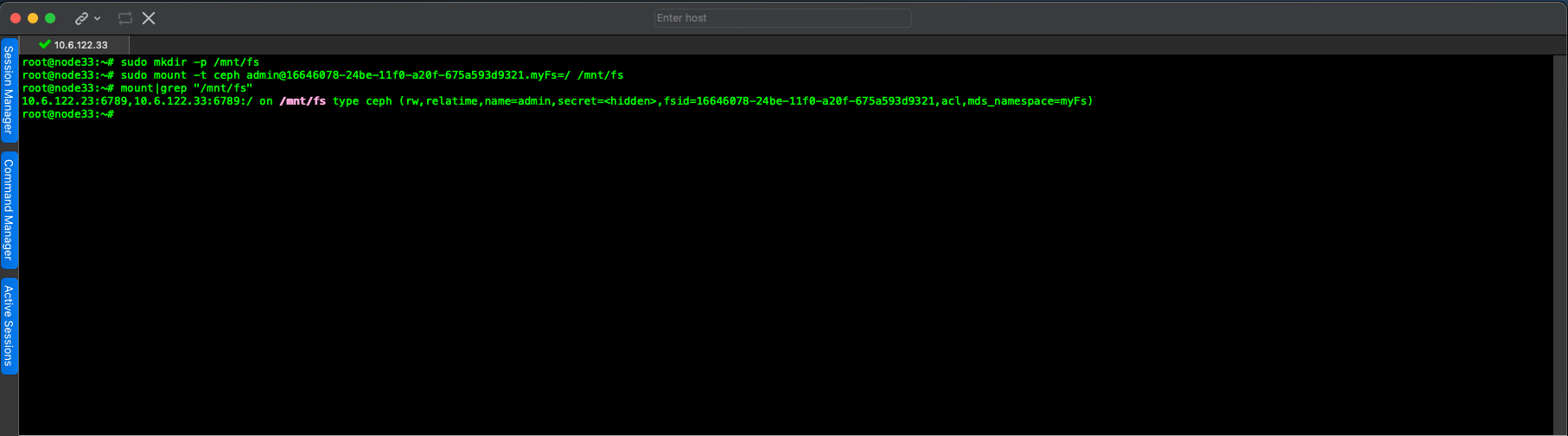The image size is (1568, 436).
Task: Click the yellow minimize window button
Action: 33,18
